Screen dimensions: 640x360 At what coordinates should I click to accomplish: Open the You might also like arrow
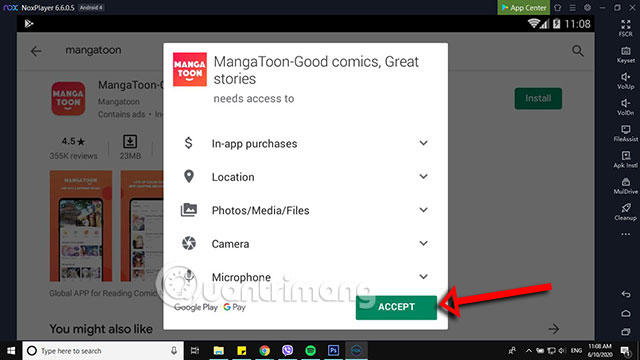coord(553,329)
